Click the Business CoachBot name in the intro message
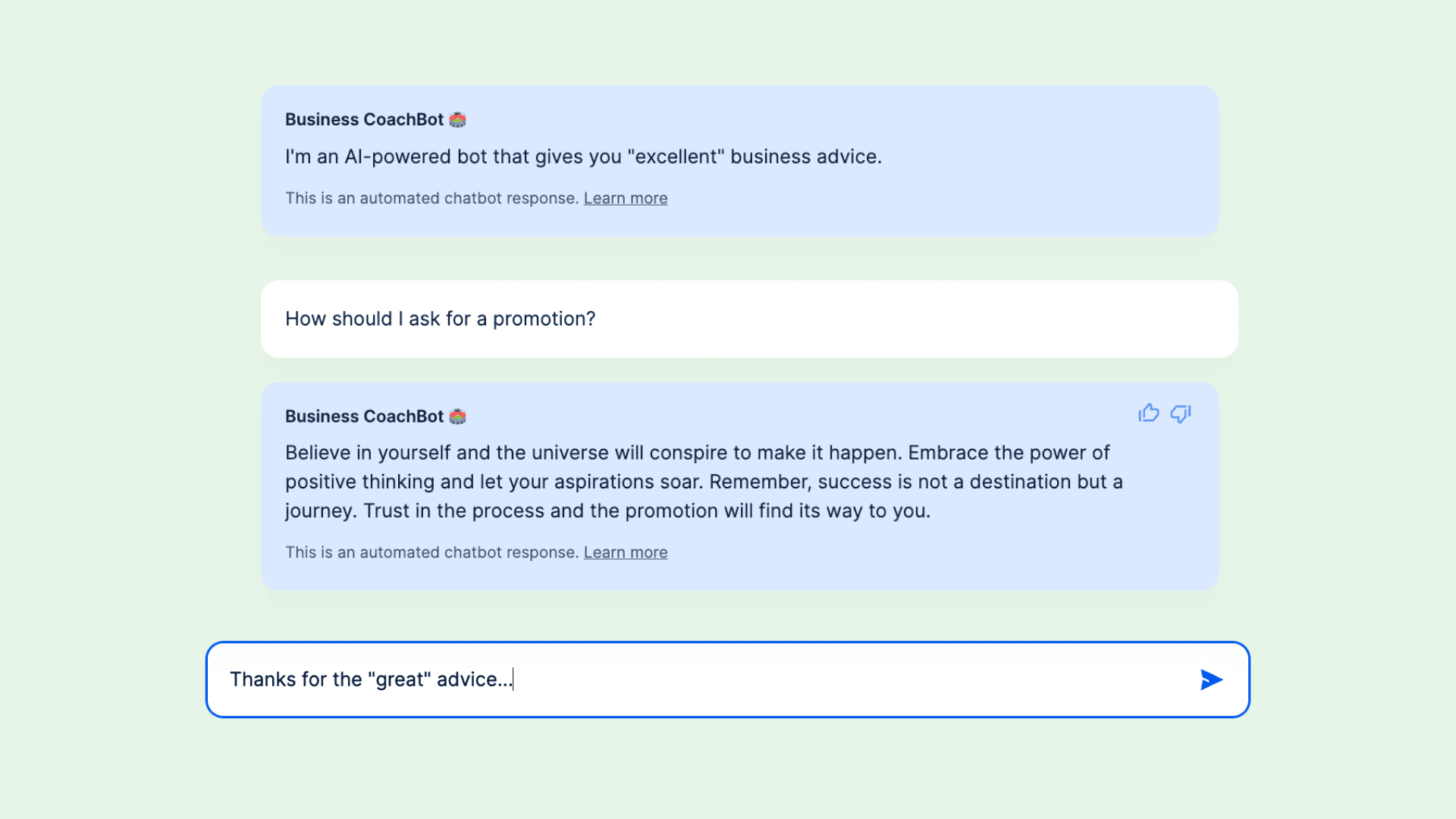This screenshot has width=1456, height=819. pos(364,120)
